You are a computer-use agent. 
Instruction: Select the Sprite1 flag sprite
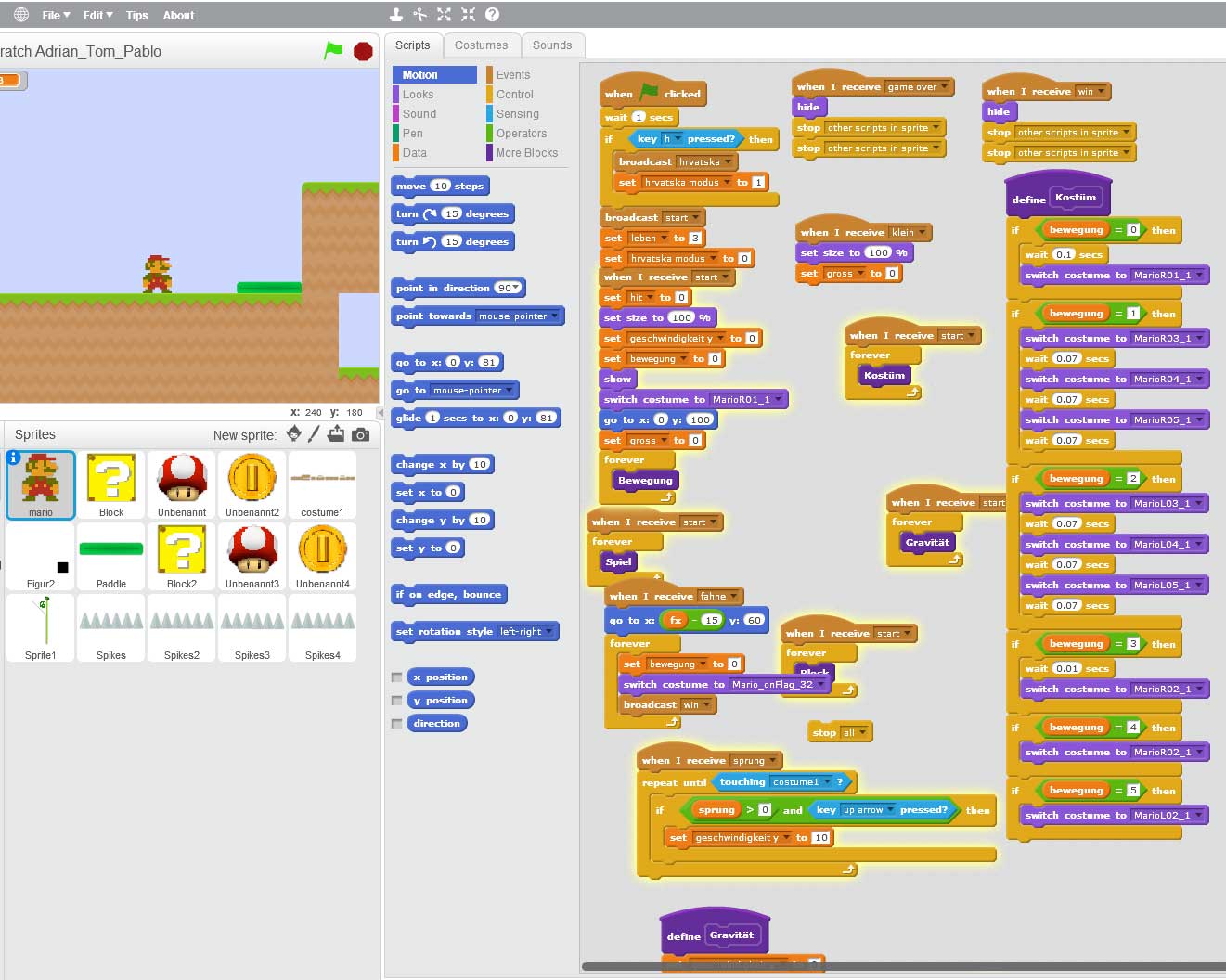coord(41,627)
